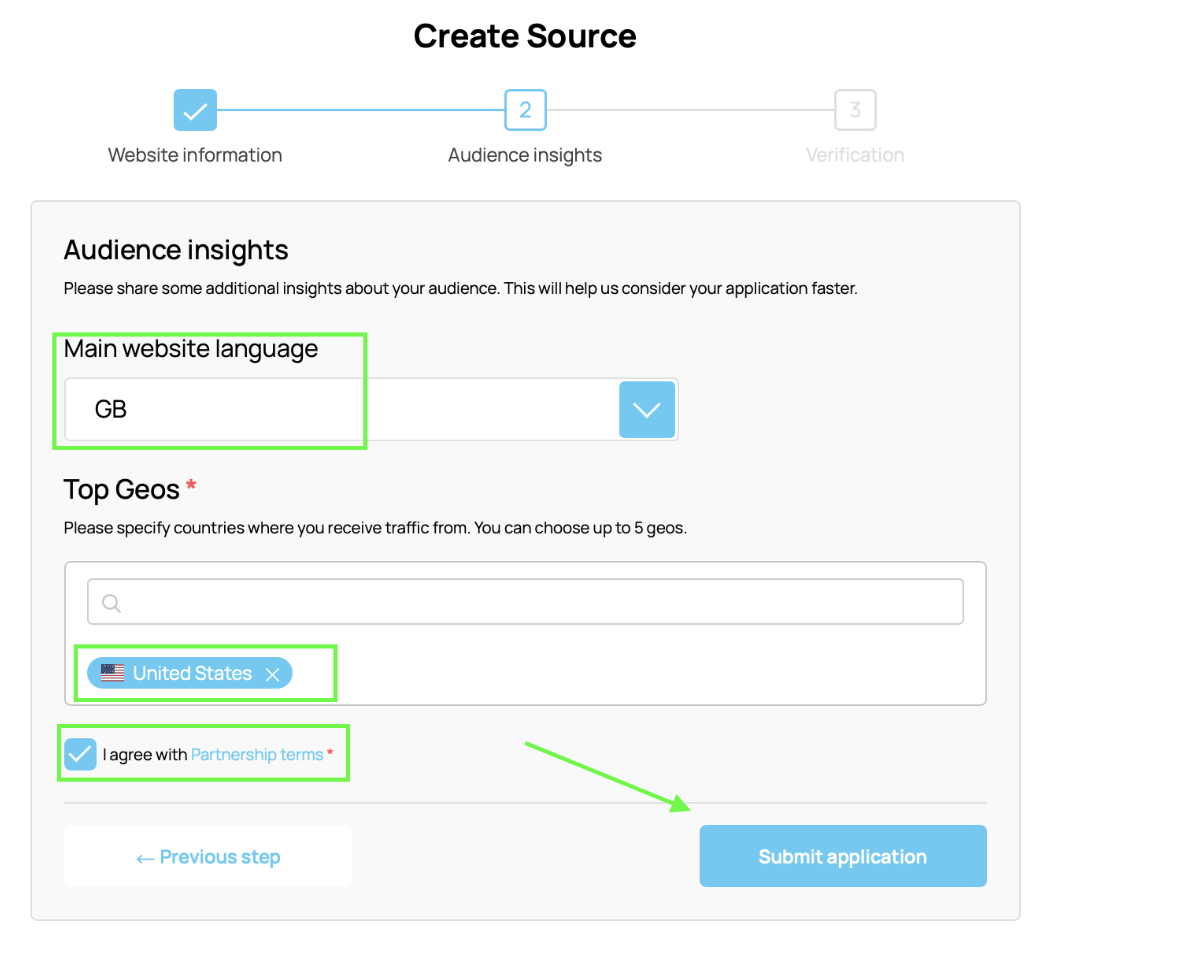The width and height of the screenshot is (1180, 966).
Task: Click the Website information step label
Action: tap(195, 155)
